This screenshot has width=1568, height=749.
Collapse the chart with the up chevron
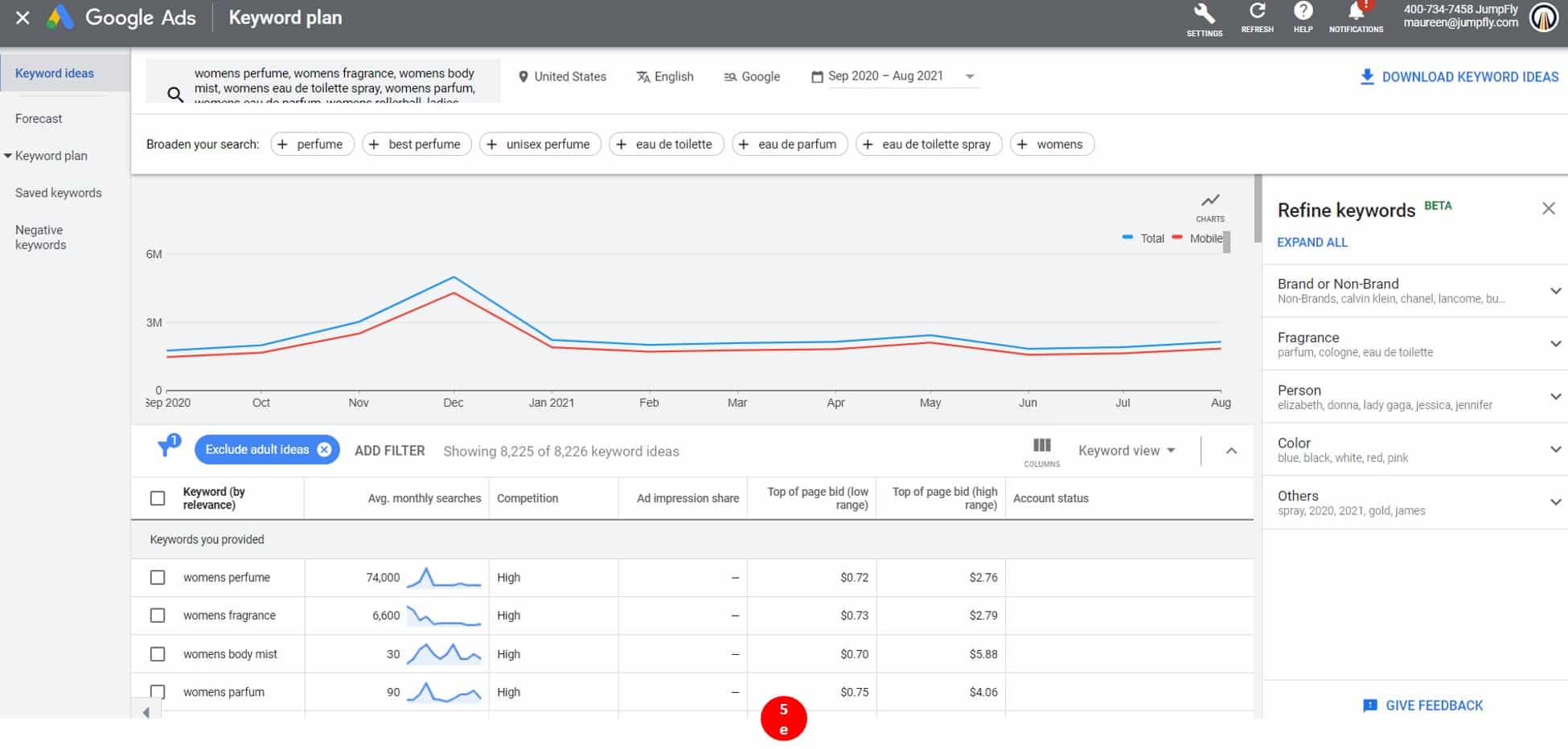pyautogui.click(x=1231, y=451)
